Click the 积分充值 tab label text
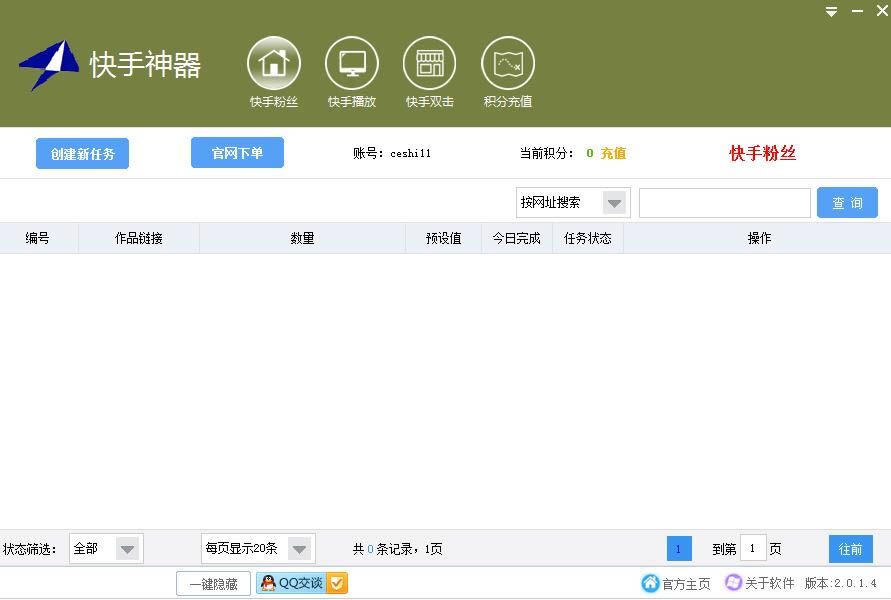This screenshot has height=600, width=891. tap(507, 102)
